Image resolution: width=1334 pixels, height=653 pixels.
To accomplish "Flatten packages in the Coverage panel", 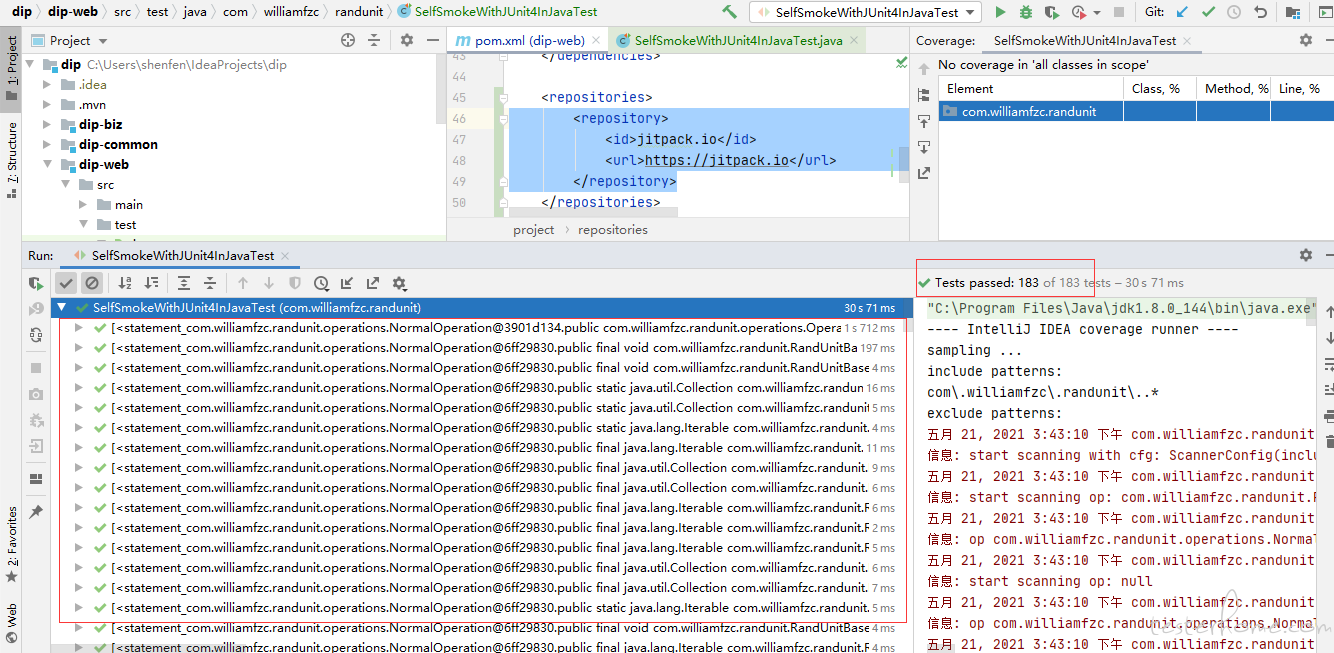I will (x=924, y=94).
